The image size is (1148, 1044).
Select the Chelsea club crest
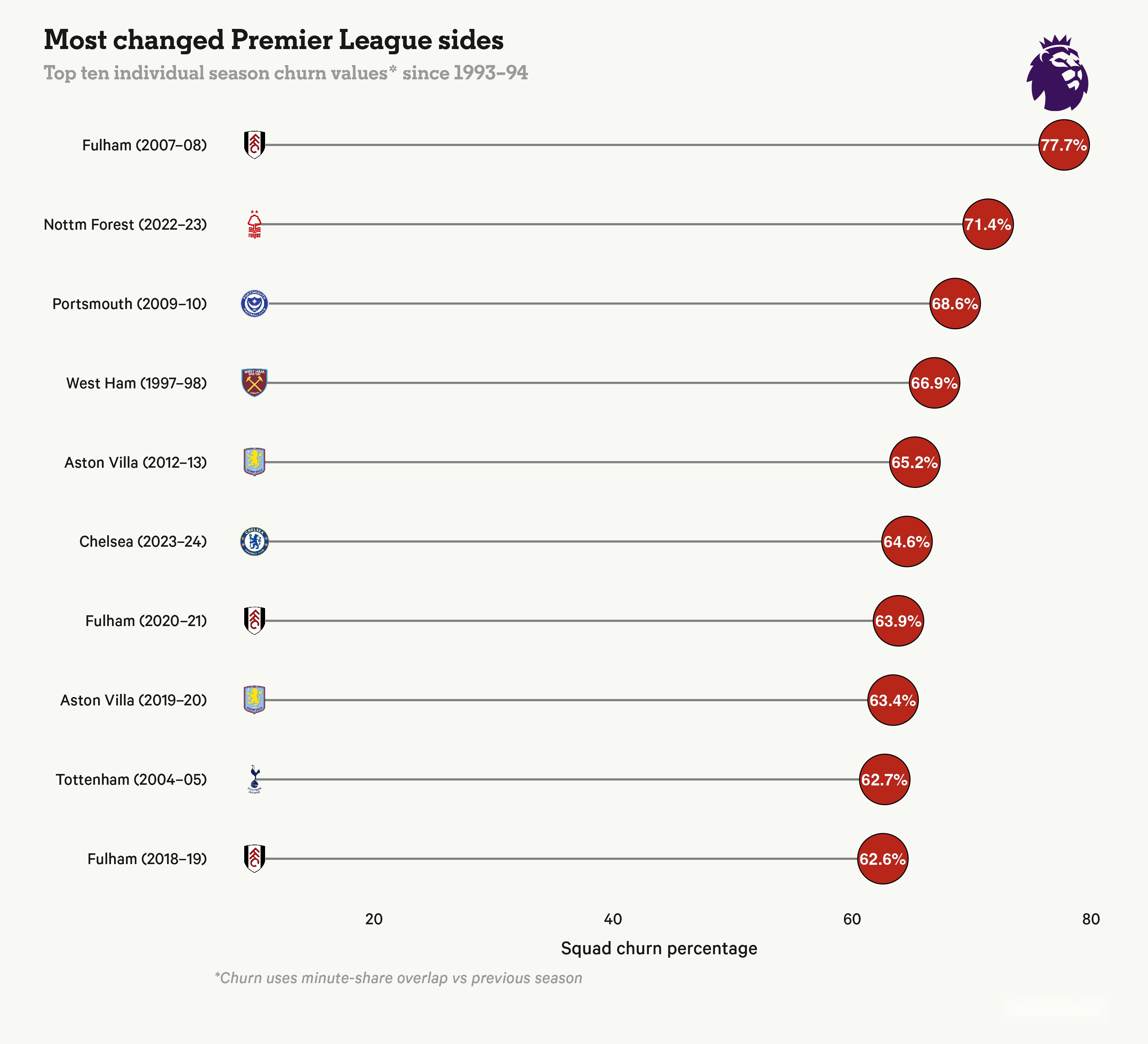coord(254,541)
